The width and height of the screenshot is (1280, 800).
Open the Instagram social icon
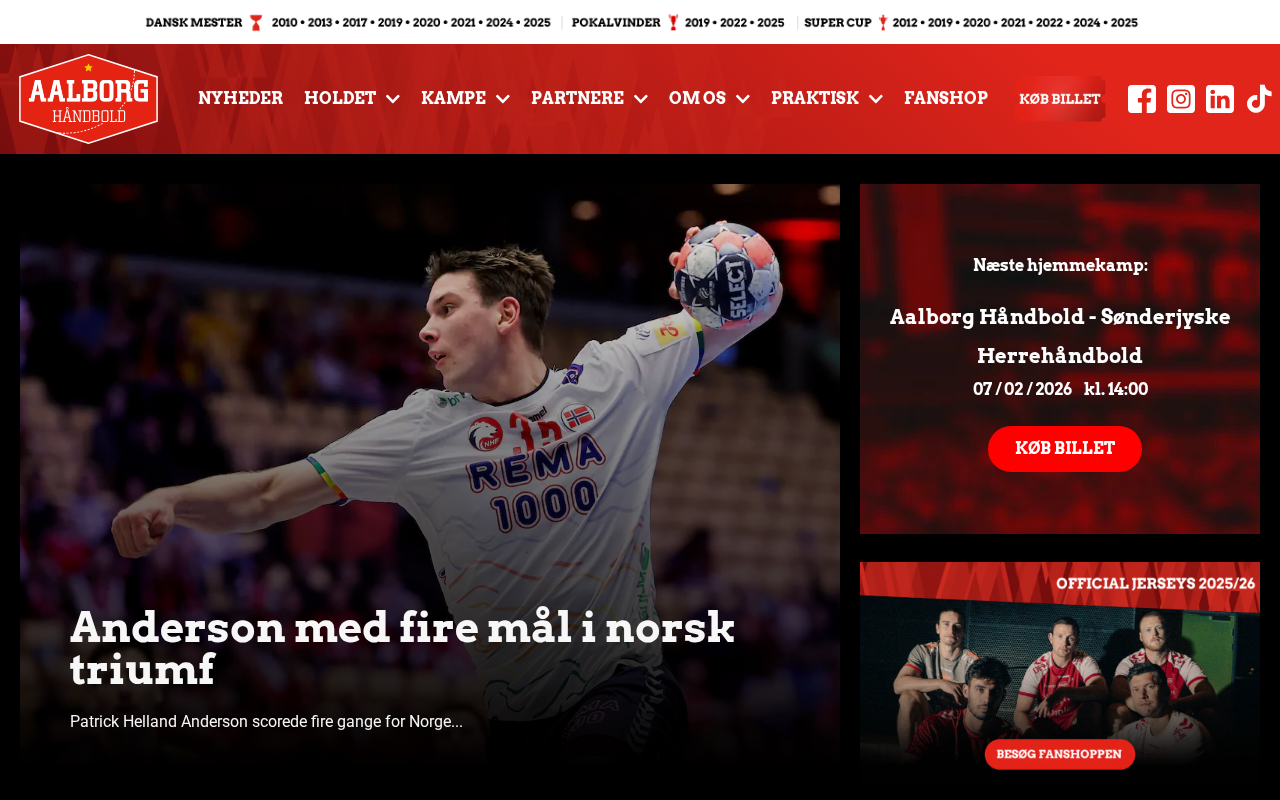click(1181, 99)
